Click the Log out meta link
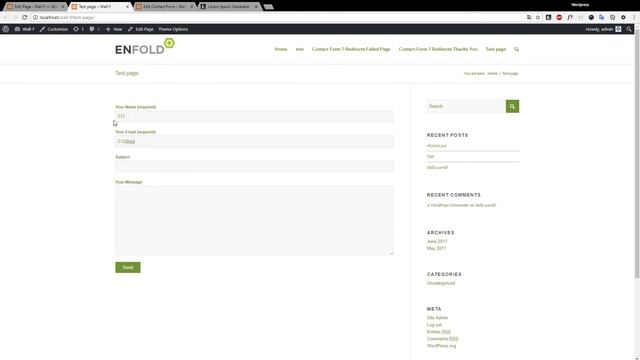The width and height of the screenshot is (640, 360). (x=434, y=325)
